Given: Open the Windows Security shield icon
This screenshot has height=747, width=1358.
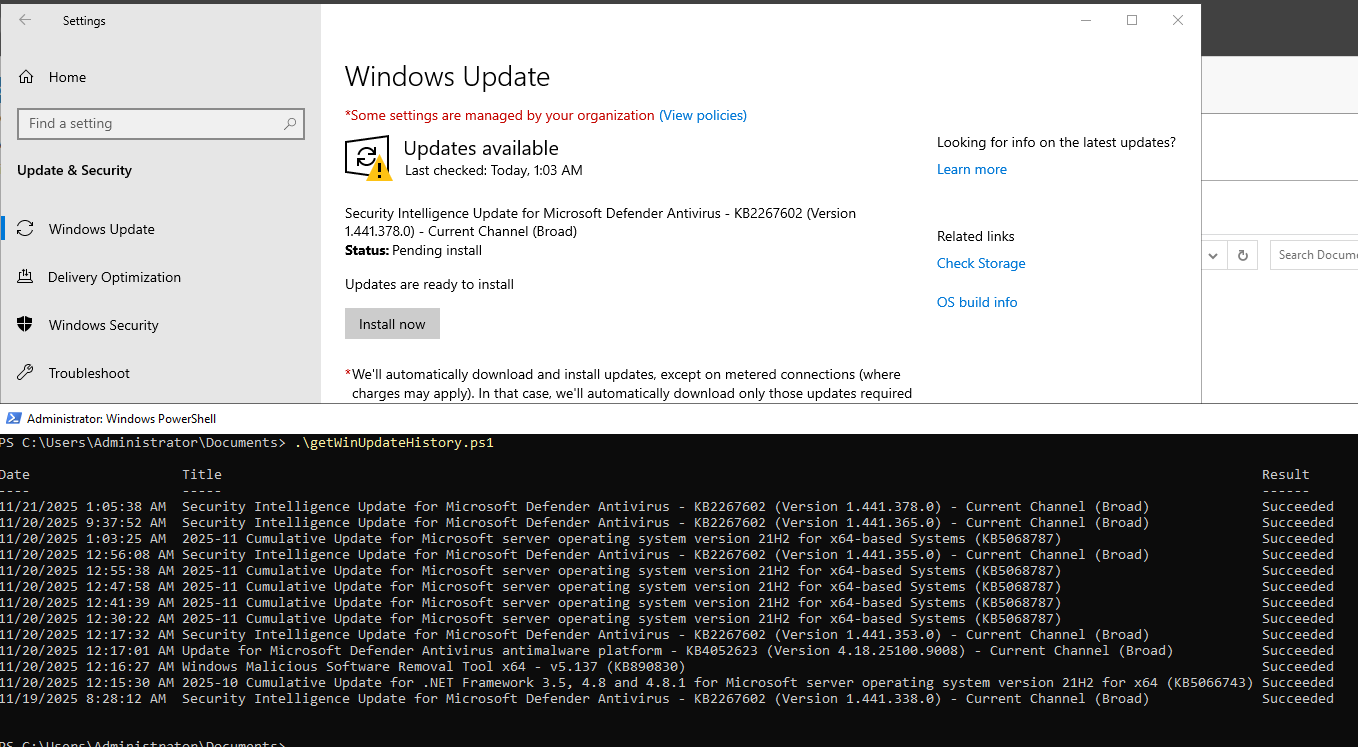Looking at the screenshot, I should tap(26, 325).
